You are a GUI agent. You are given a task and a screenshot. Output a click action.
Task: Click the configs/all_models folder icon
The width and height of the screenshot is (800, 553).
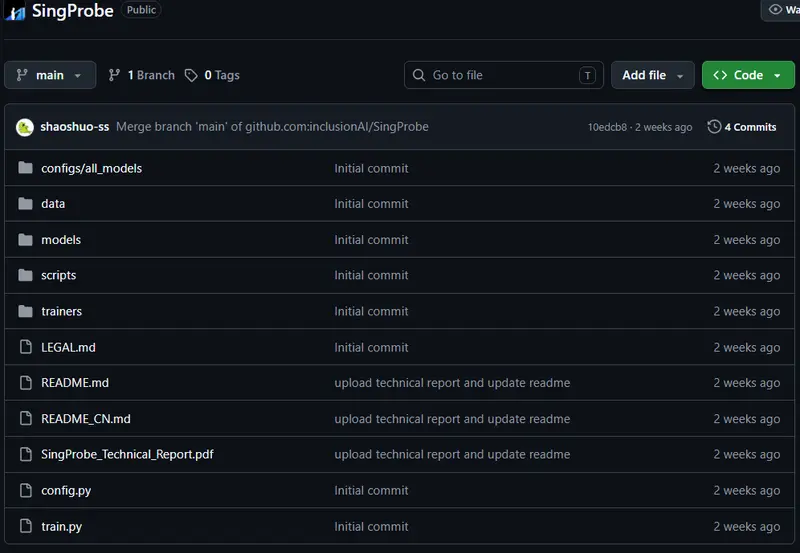click(26, 168)
